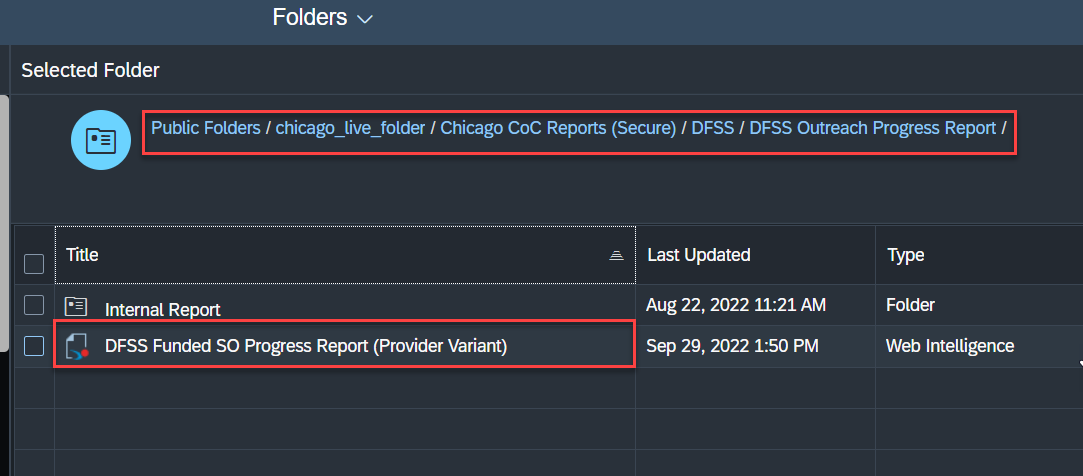Image resolution: width=1083 pixels, height=476 pixels.
Task: Click the Selected Folder round folder icon
Action: click(x=101, y=140)
